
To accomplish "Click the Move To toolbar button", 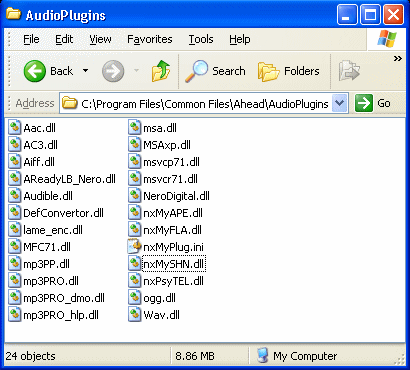I will (x=349, y=71).
